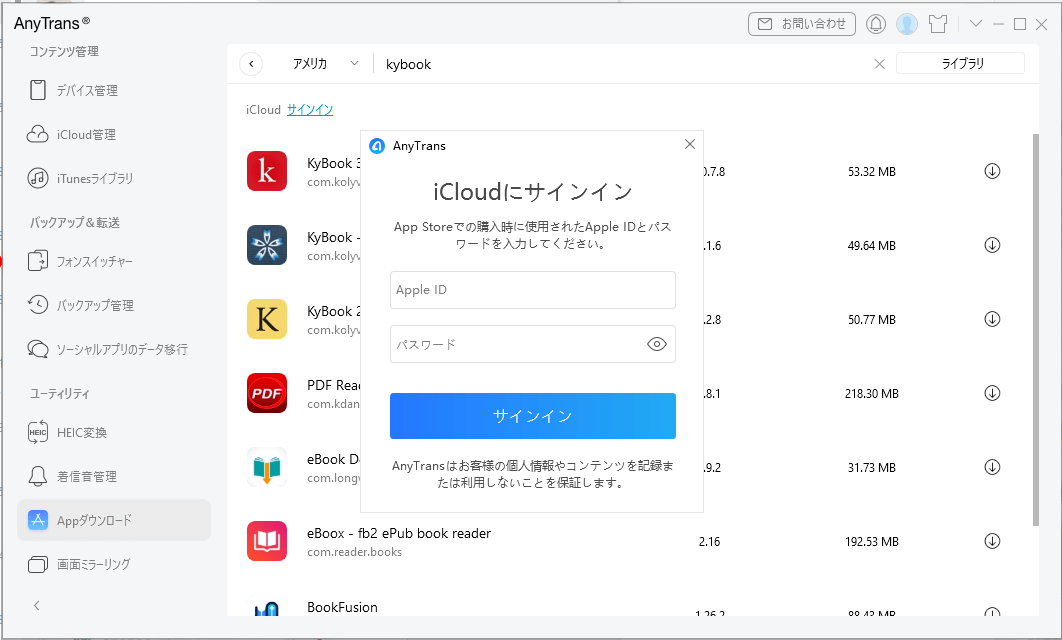The height and width of the screenshot is (640, 1062).
Task: Download the 218.30 MB PDF Reader app
Action: (x=992, y=393)
